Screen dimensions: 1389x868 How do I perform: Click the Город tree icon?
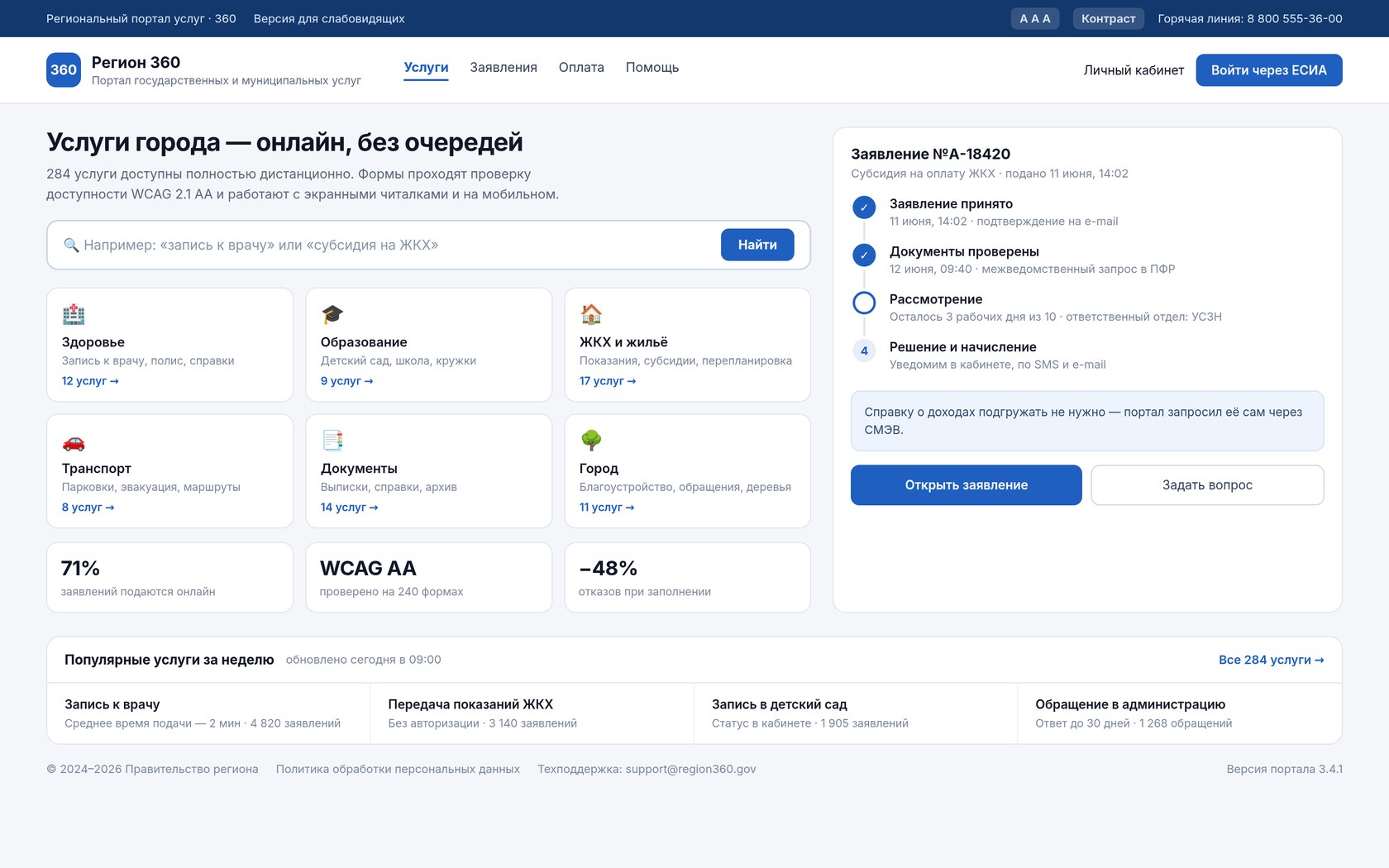(591, 441)
